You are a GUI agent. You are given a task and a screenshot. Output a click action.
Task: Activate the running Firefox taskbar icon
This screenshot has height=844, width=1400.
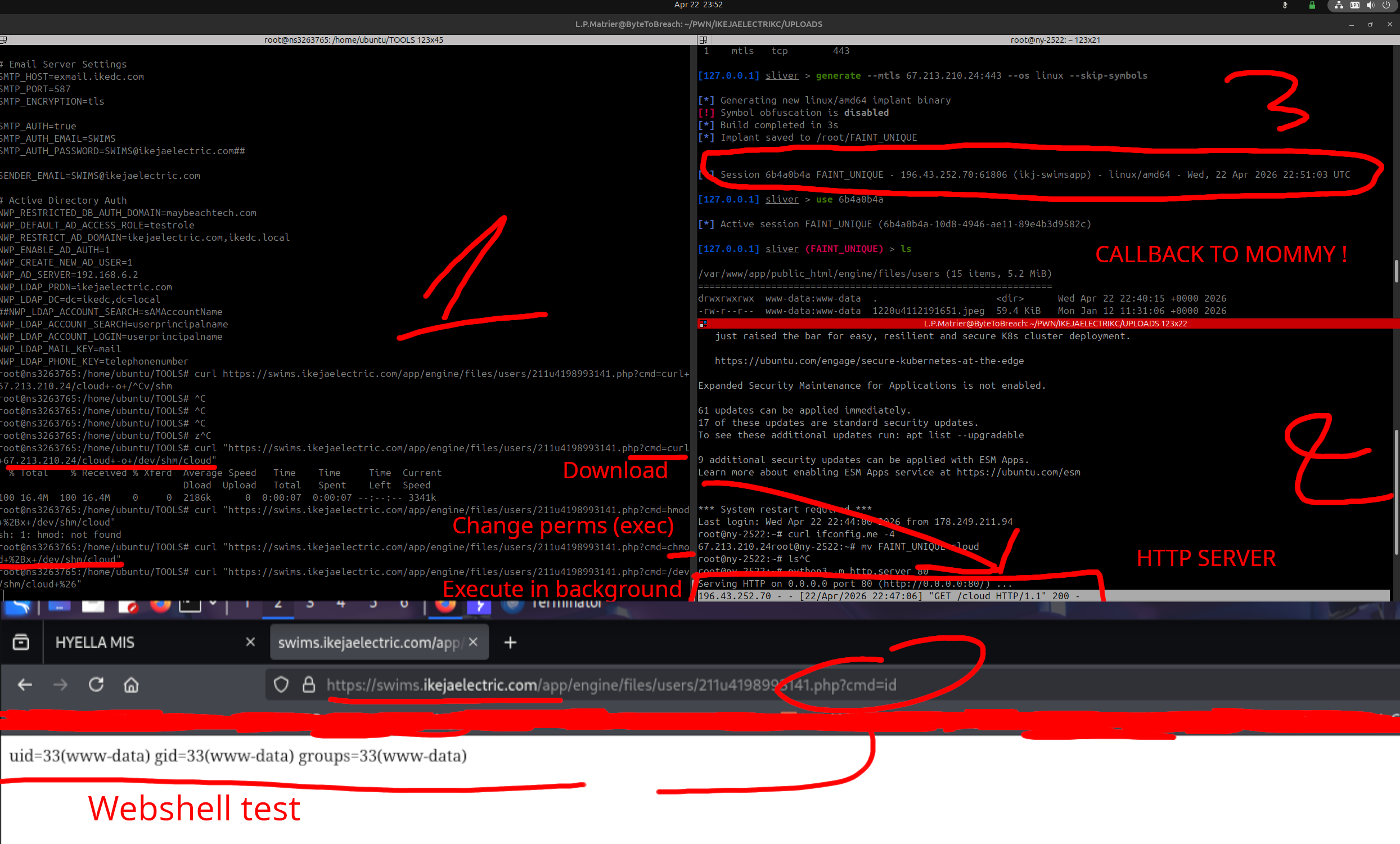[x=445, y=606]
